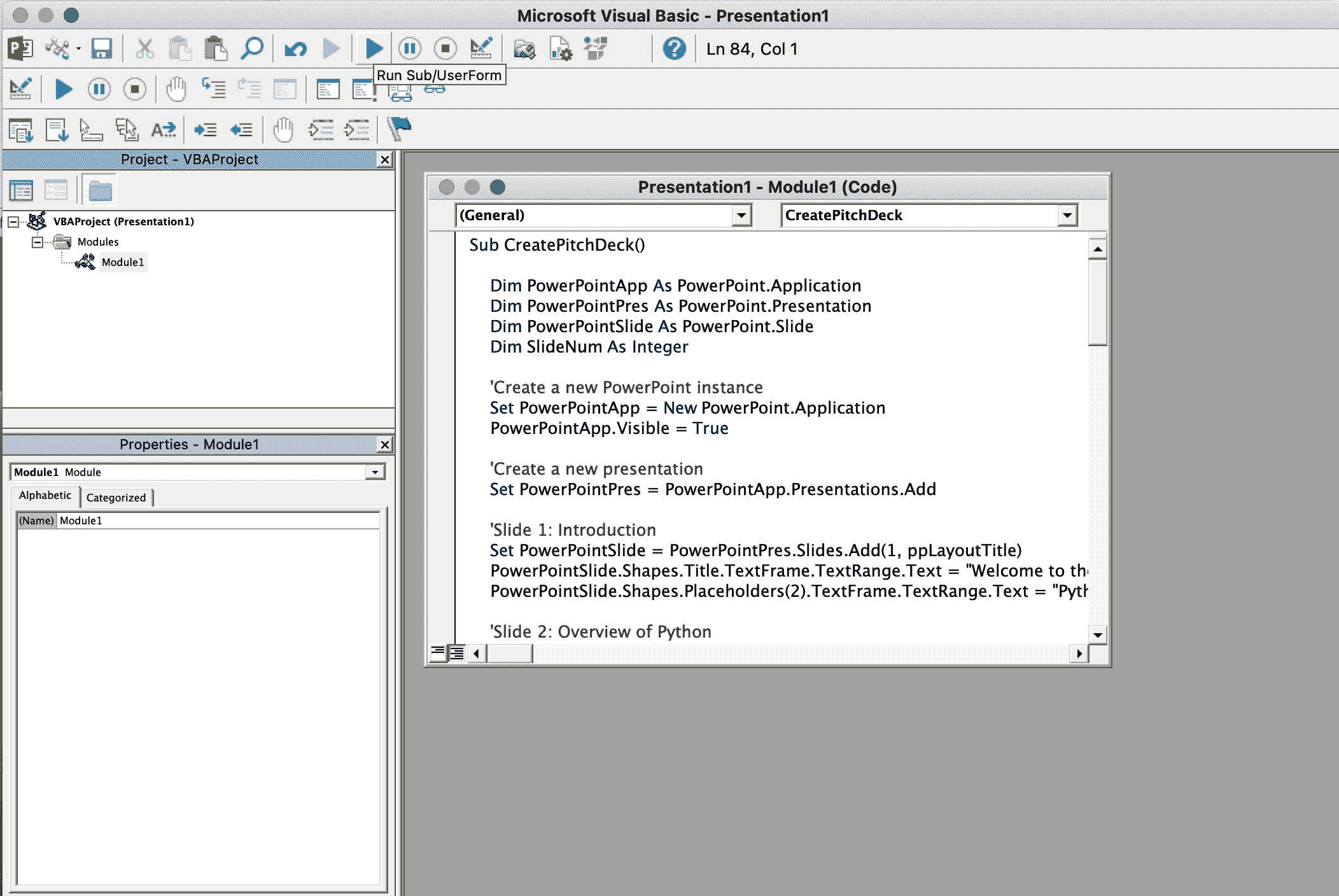Switch to the Categorized properties tab
The width and height of the screenshot is (1339, 896).
116,498
